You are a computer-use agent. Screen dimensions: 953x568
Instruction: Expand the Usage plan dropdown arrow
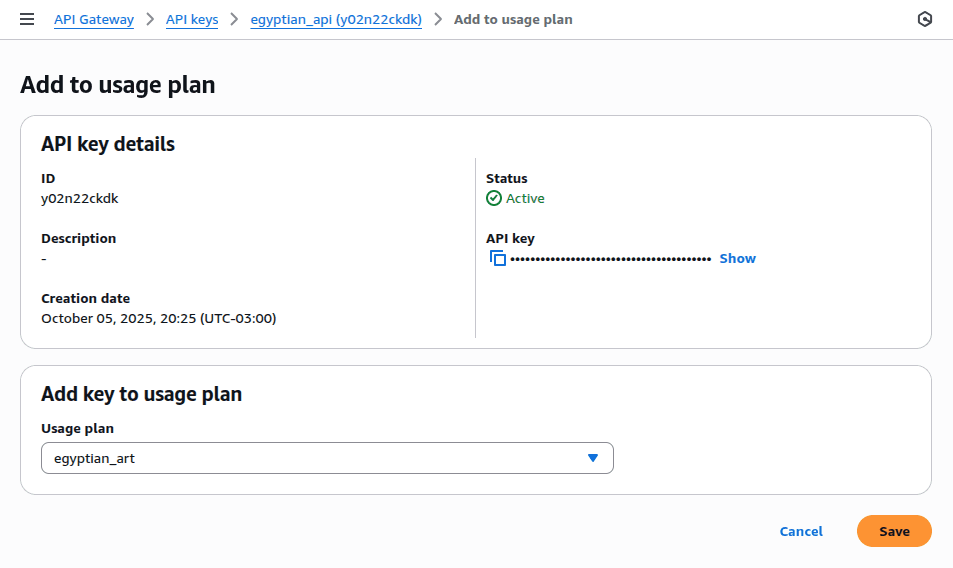(x=593, y=458)
